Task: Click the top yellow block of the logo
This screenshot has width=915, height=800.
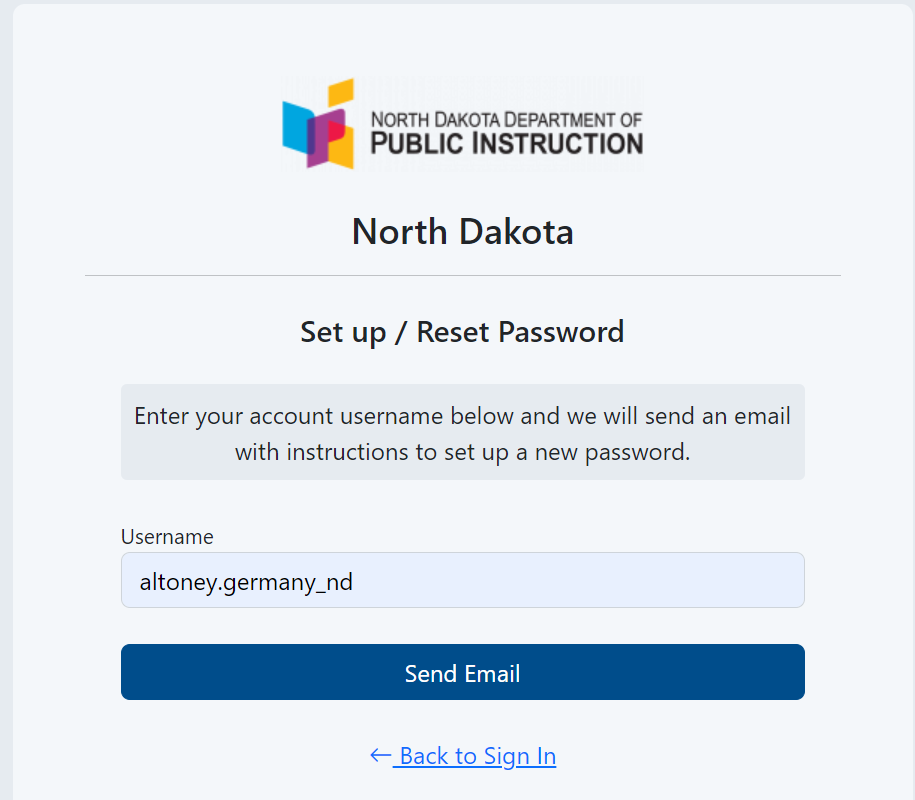Action: point(341,91)
